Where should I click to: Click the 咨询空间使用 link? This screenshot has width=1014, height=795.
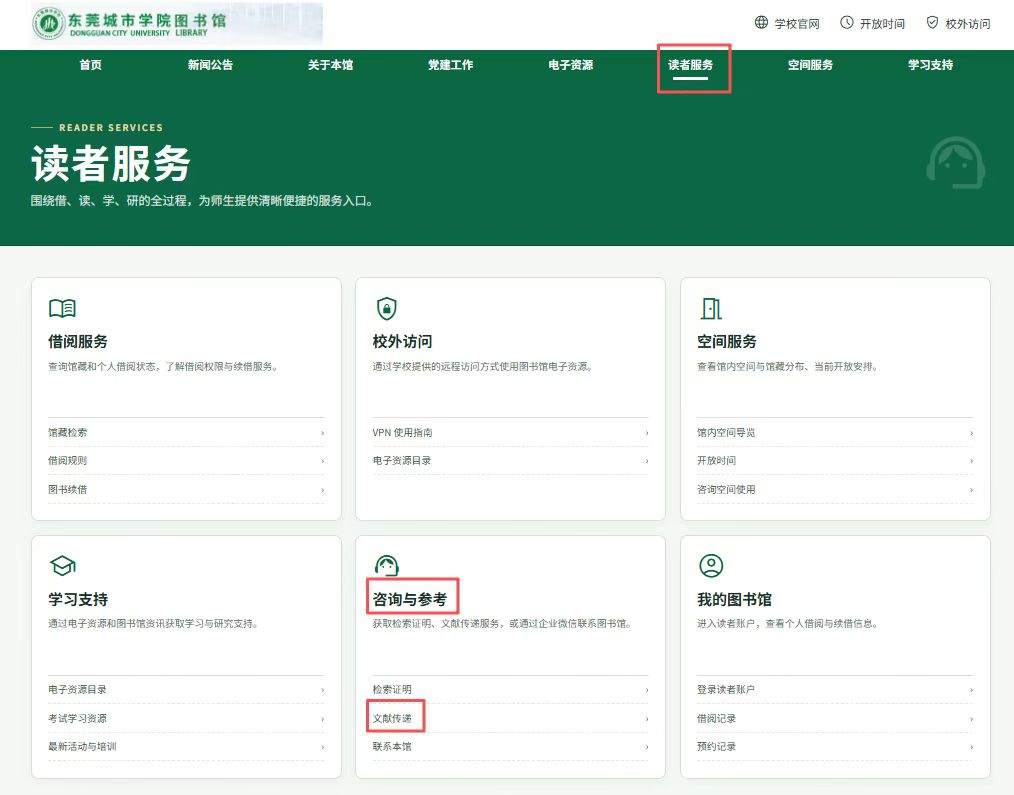point(726,489)
